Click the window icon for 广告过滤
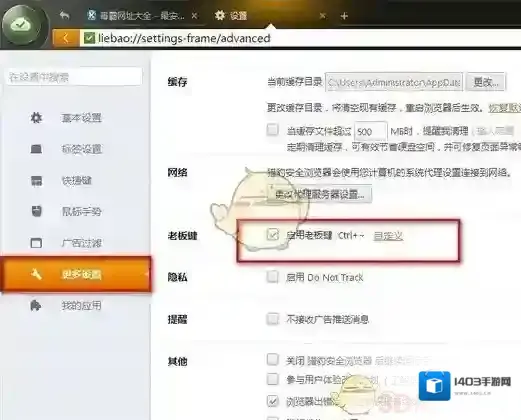The width and height of the screenshot is (521, 420). (36, 243)
